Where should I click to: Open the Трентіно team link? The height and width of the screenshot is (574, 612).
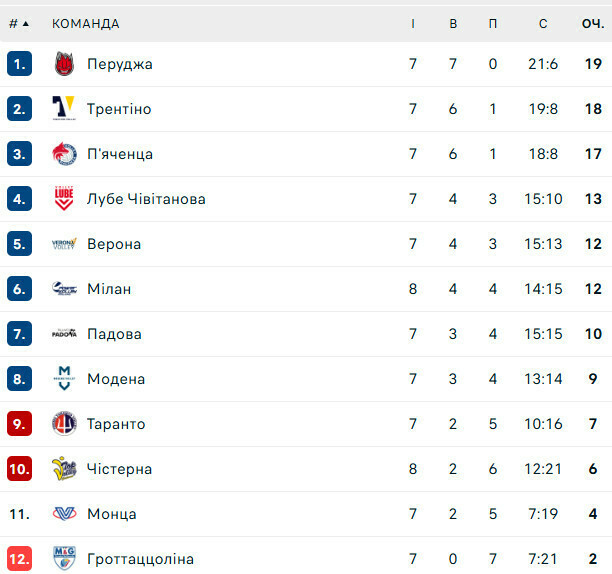coord(119,109)
